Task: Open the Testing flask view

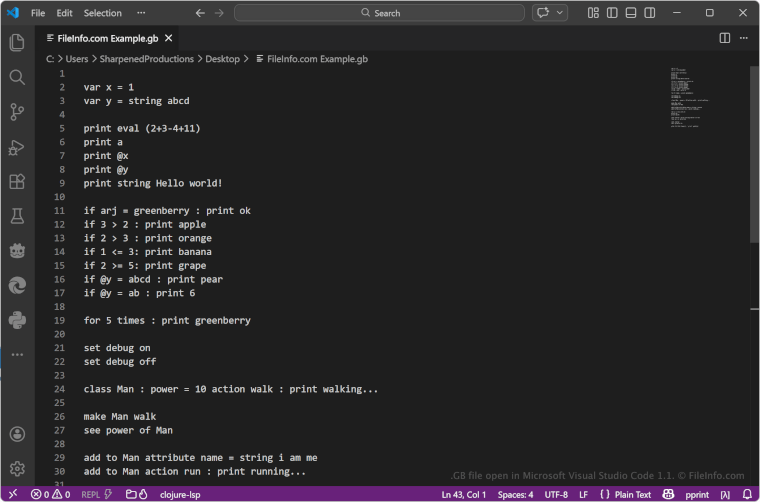Action: pyautogui.click(x=17, y=216)
